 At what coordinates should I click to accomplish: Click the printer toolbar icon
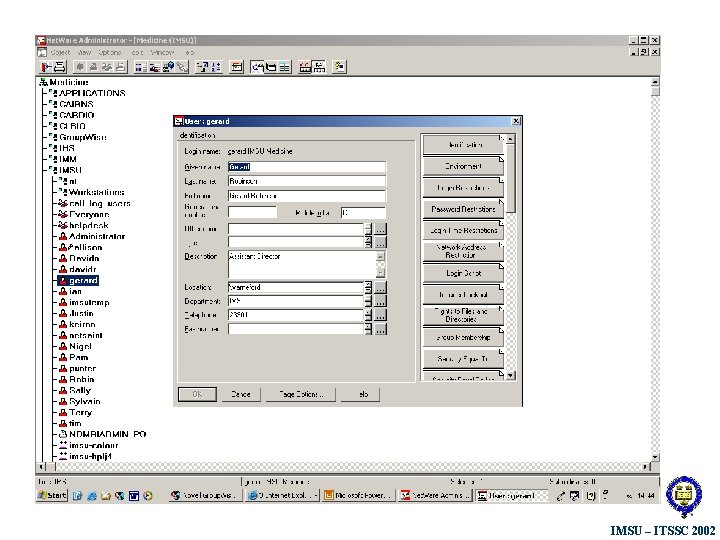[60, 67]
